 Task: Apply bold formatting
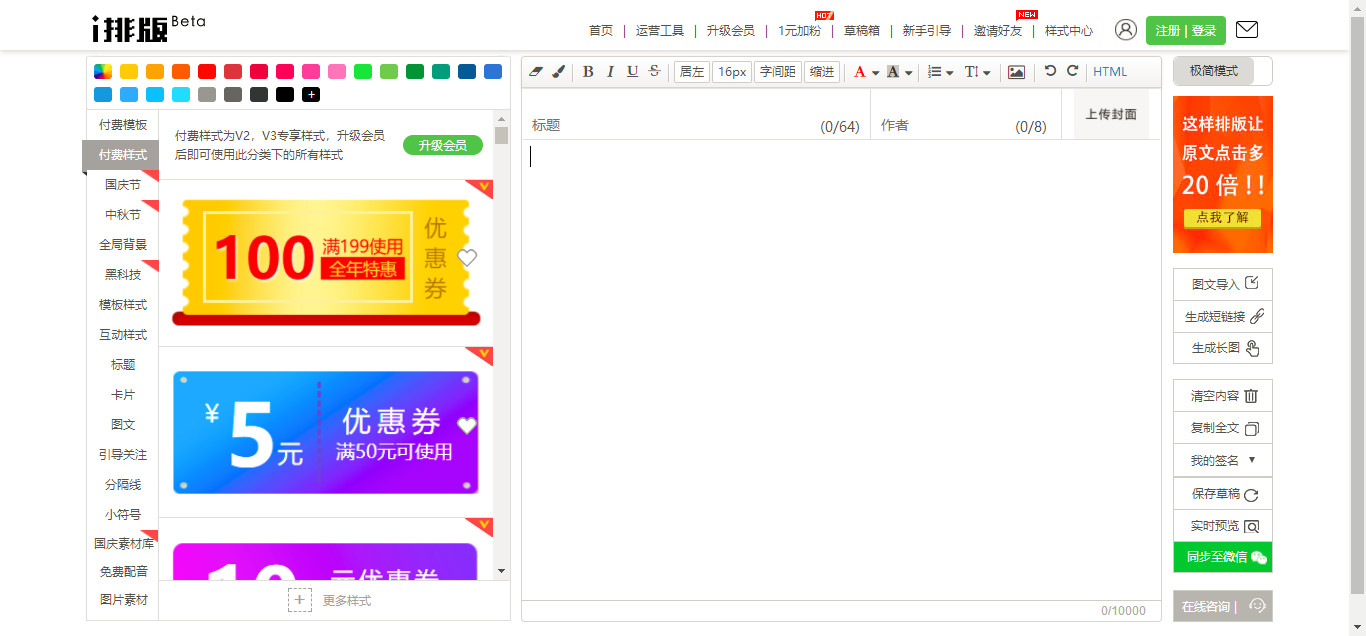587,71
